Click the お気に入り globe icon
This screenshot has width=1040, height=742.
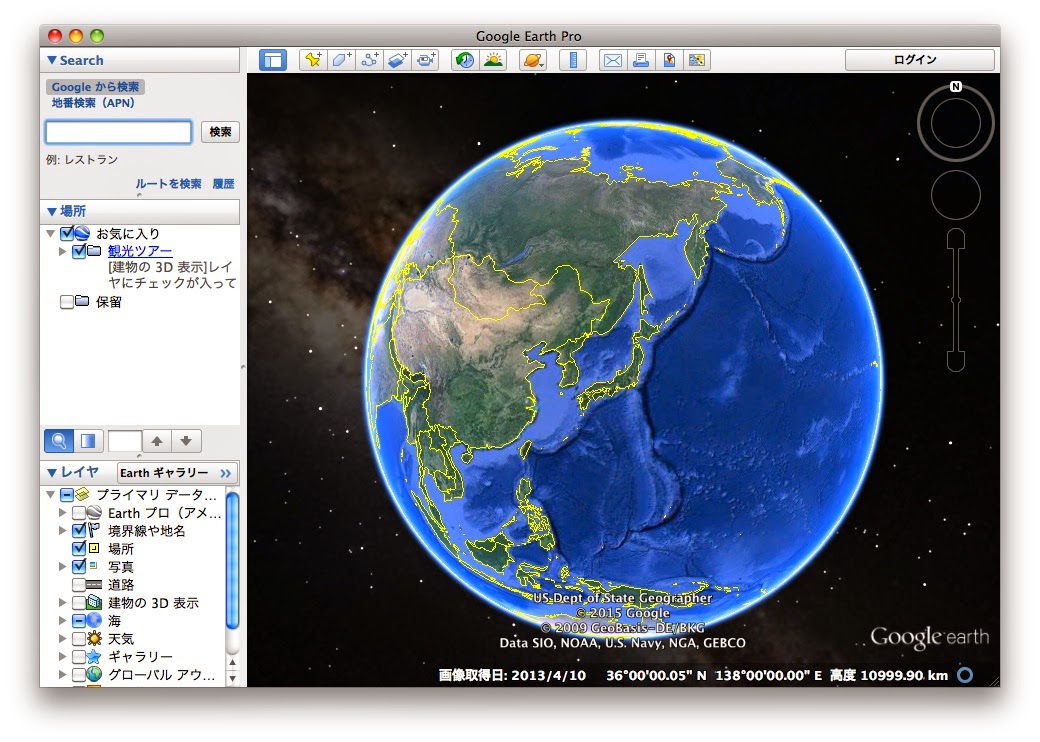(82, 233)
